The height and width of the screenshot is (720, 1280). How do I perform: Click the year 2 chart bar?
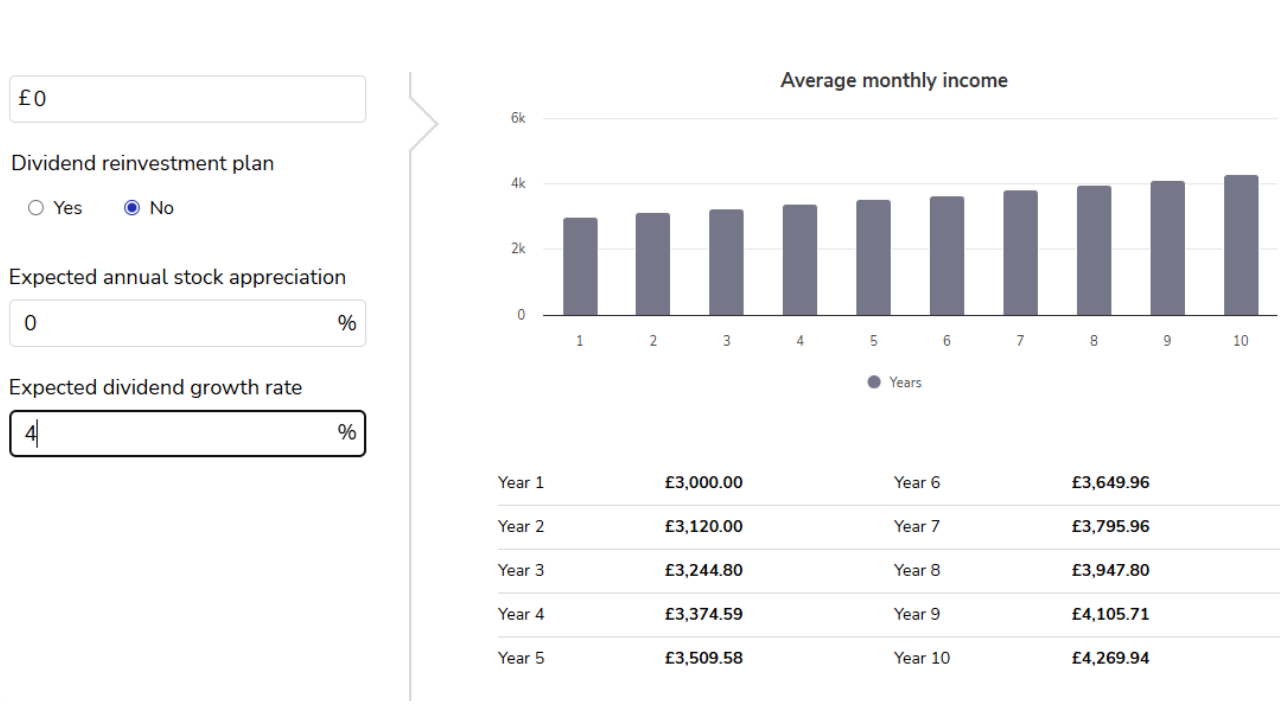point(653,264)
